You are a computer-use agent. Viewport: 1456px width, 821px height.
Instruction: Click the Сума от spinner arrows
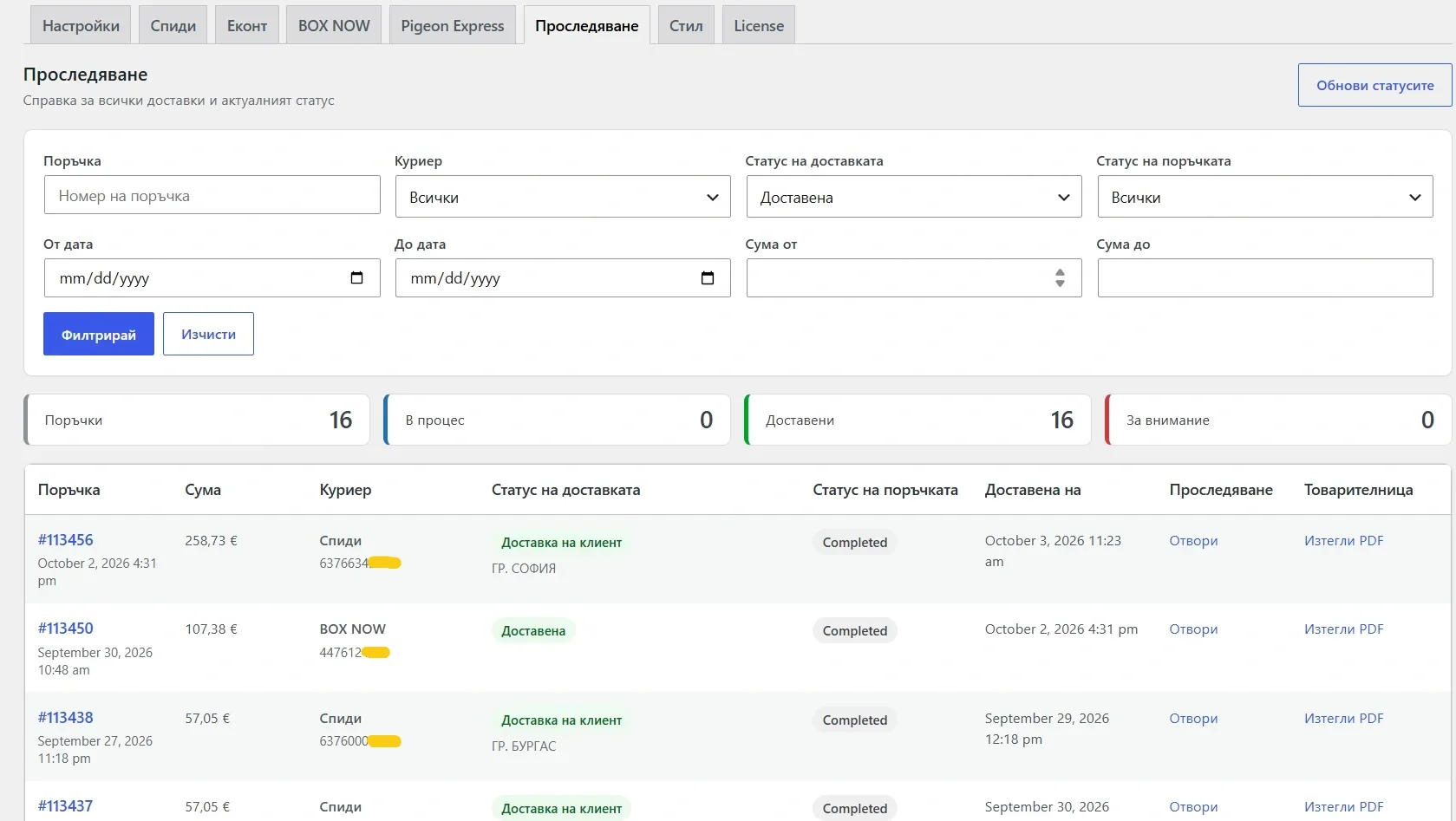tap(1060, 278)
